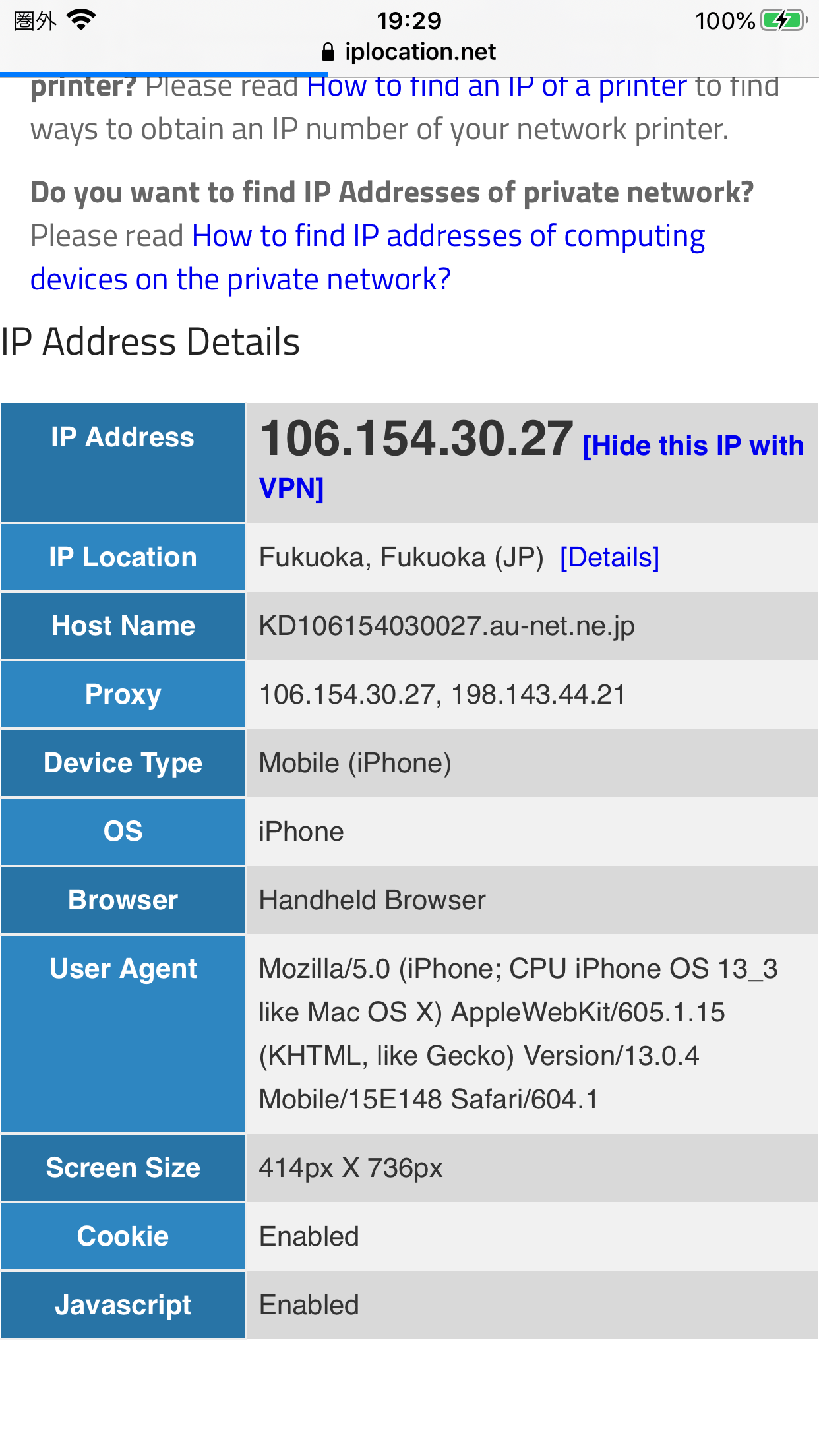
Task: Click the 'Hide this IP with VPN' link
Action: point(692,446)
